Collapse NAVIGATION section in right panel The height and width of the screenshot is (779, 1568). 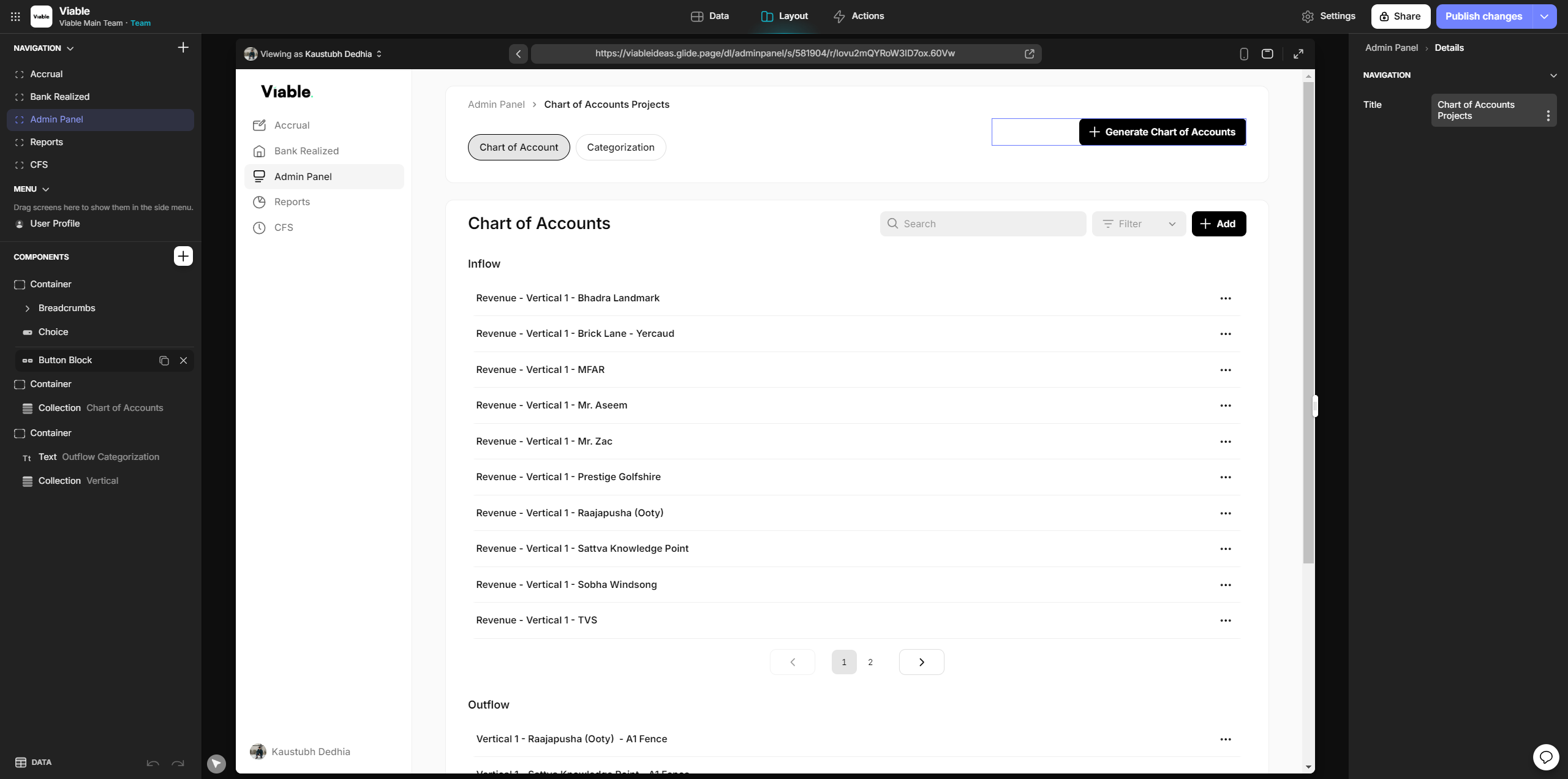click(1553, 75)
